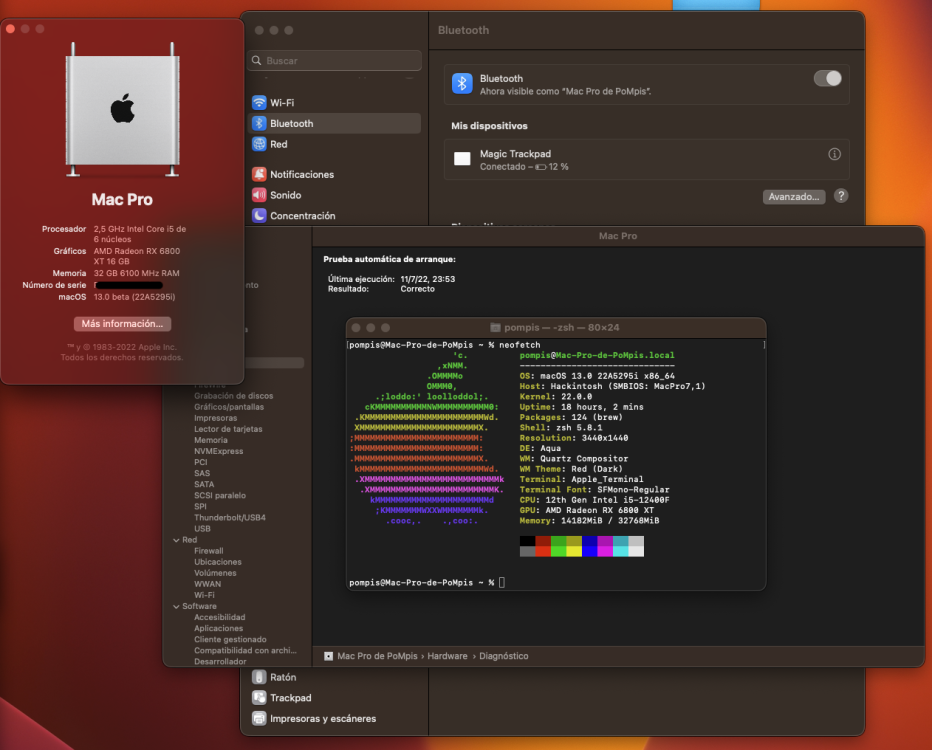Select SATA in hardware list
The image size is (932, 750).
[204, 484]
